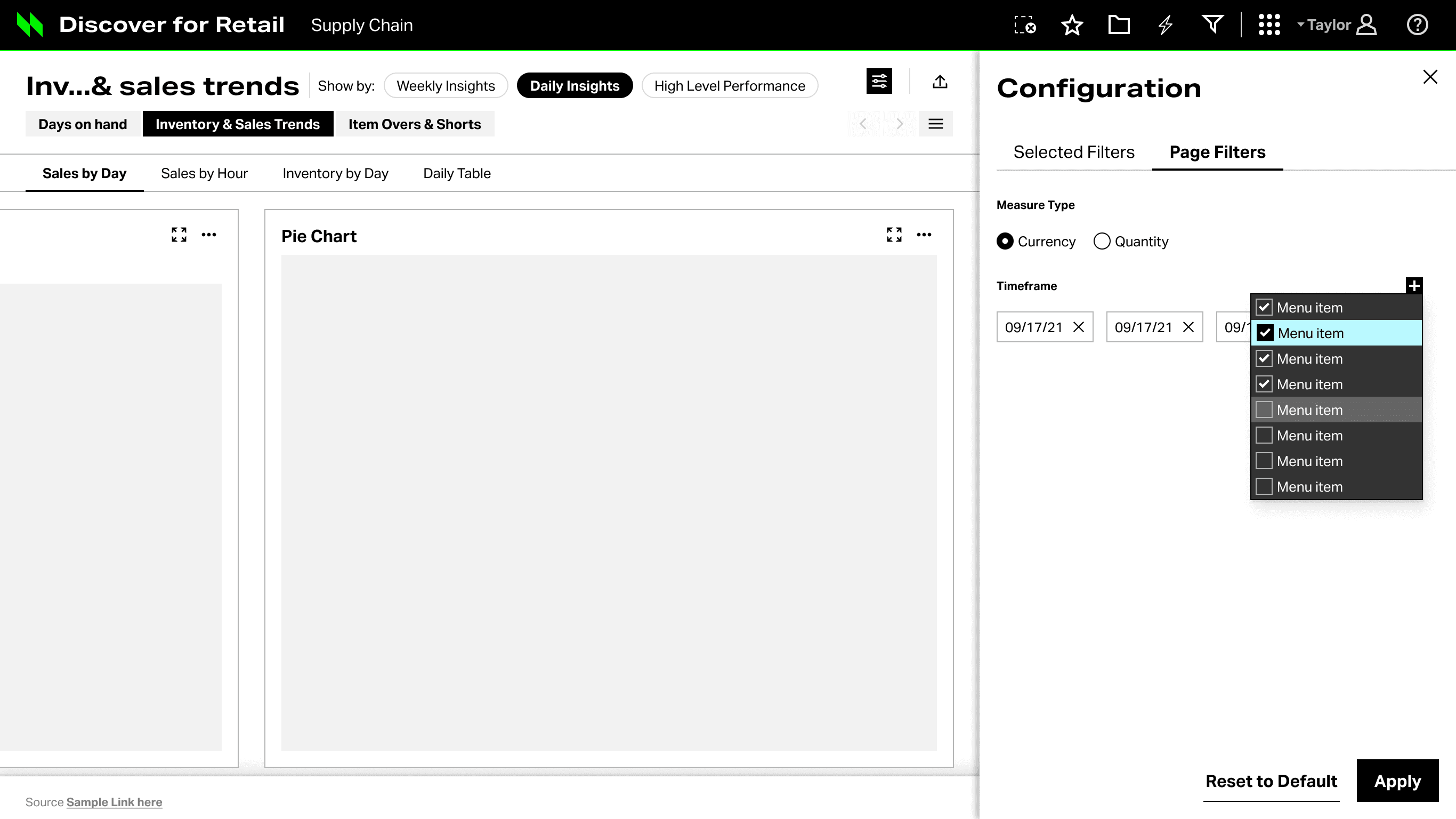The width and height of the screenshot is (1456, 819).
Task: Click the plus button next to Timeframe
Action: click(x=1413, y=286)
